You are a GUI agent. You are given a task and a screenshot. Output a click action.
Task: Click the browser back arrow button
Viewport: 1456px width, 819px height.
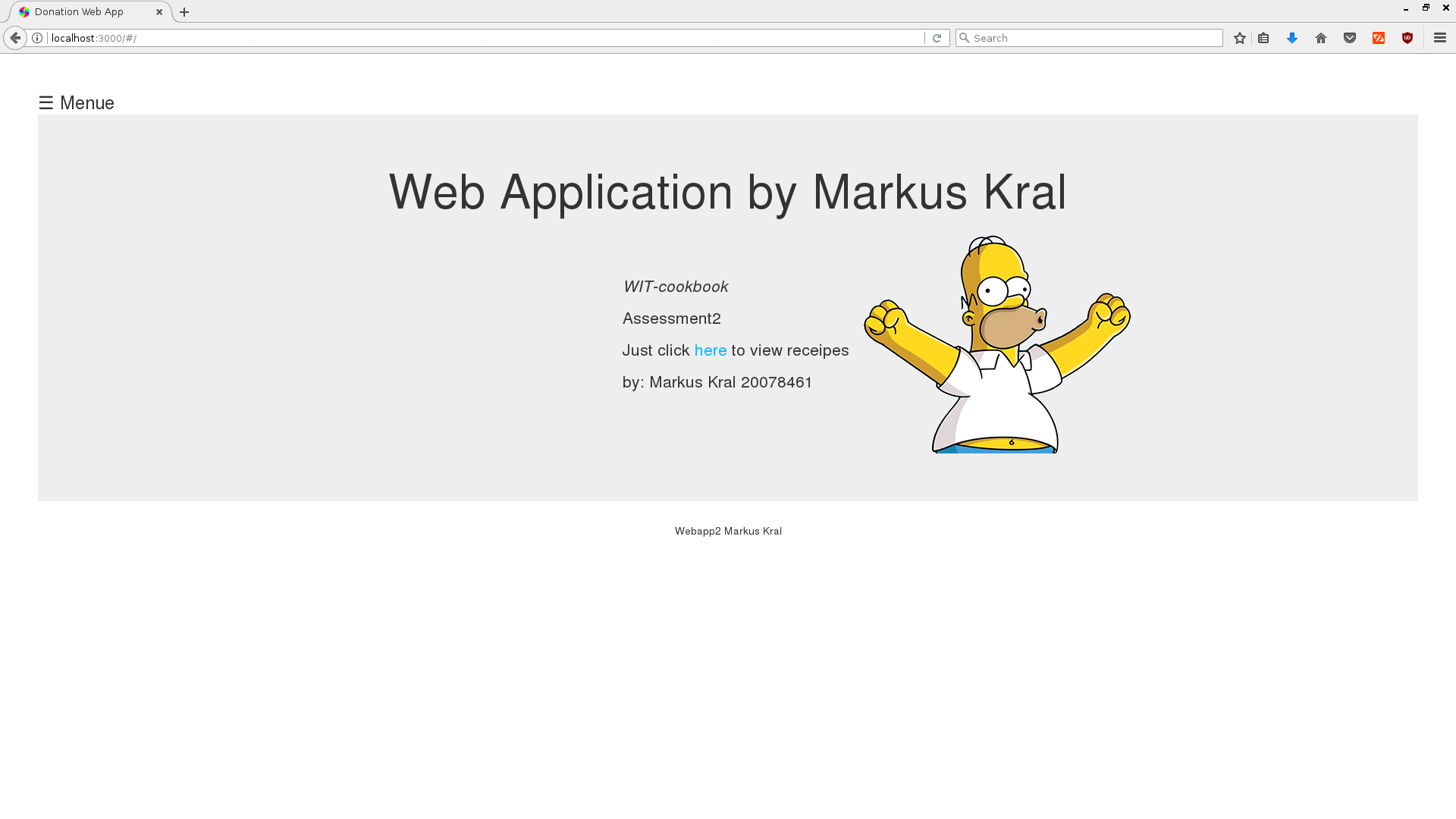pos(15,38)
